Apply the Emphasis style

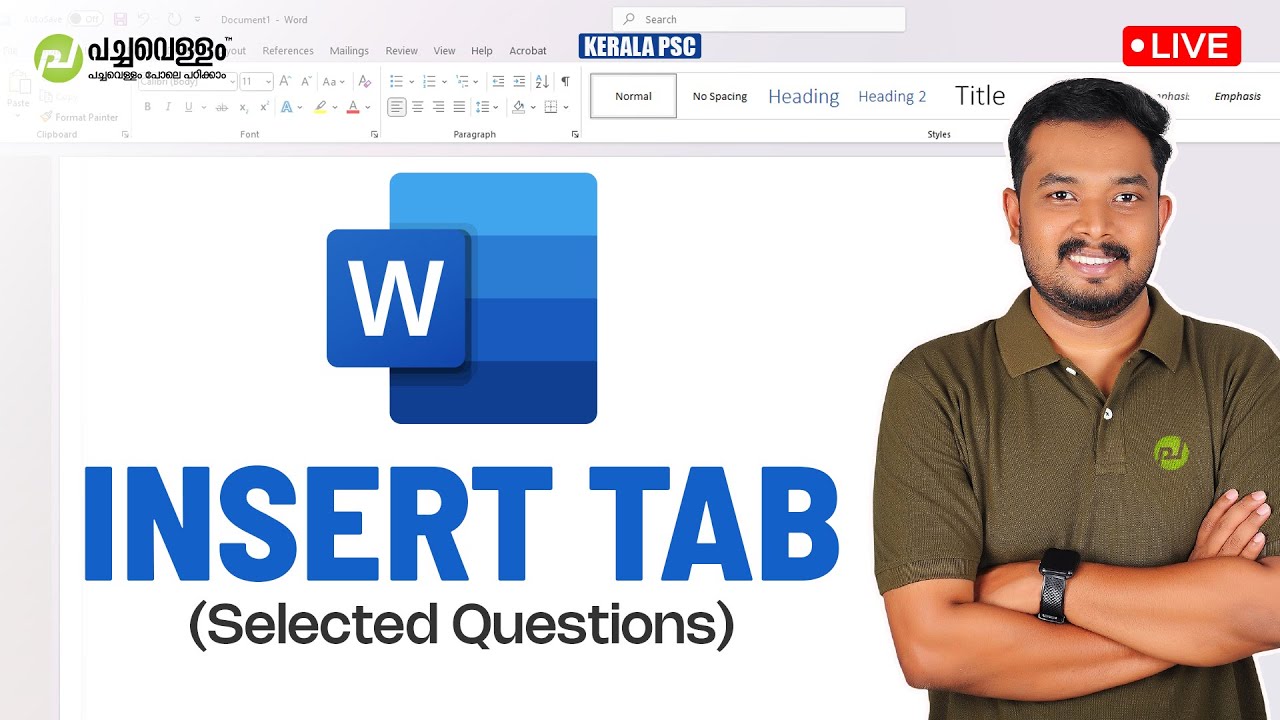click(x=1237, y=96)
